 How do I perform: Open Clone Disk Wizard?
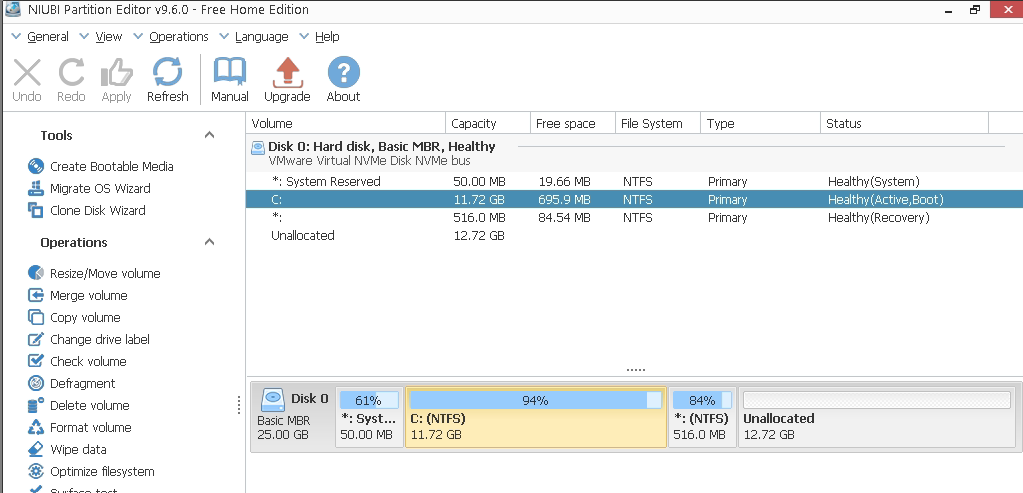97,211
